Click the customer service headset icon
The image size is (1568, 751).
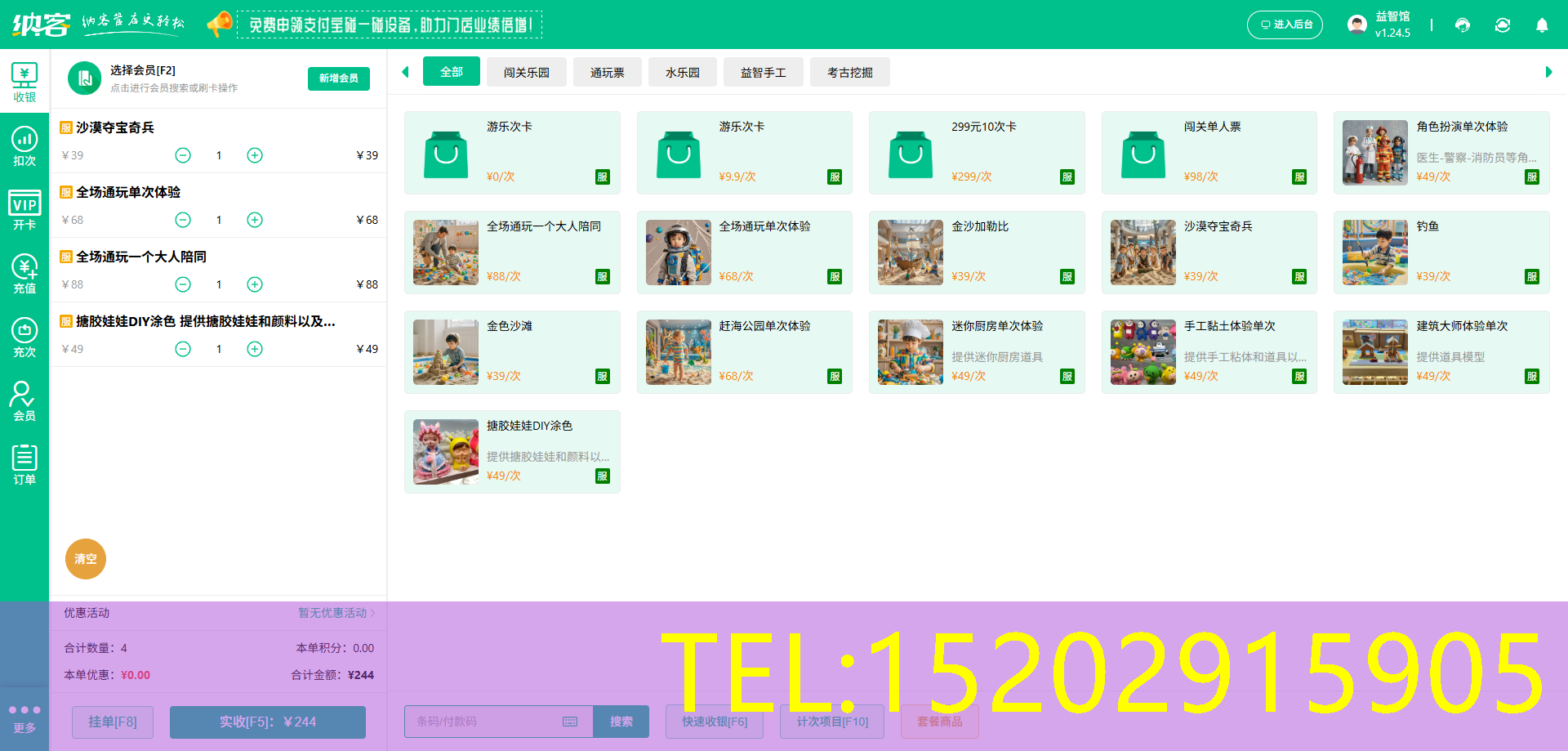coord(1462,25)
